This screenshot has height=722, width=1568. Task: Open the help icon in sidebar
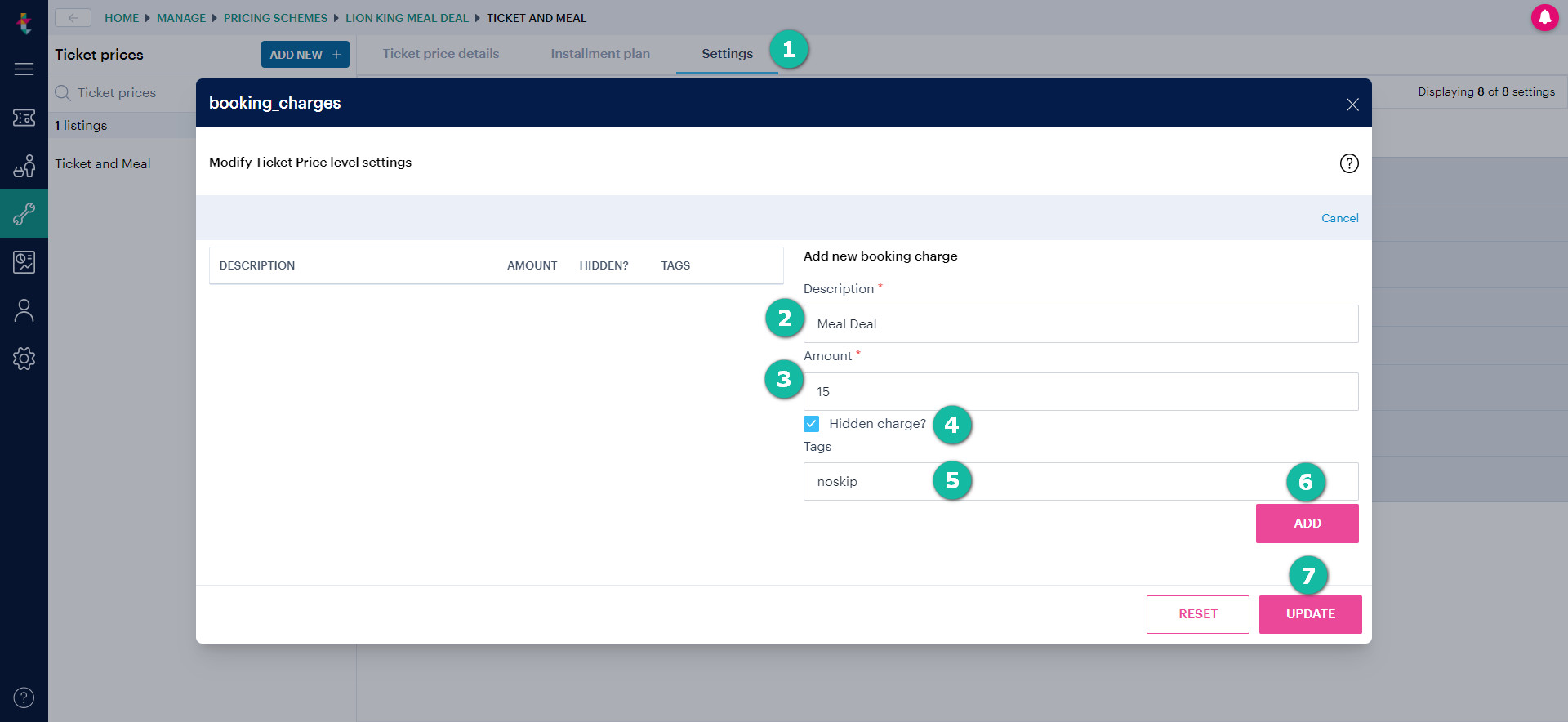tap(24, 697)
